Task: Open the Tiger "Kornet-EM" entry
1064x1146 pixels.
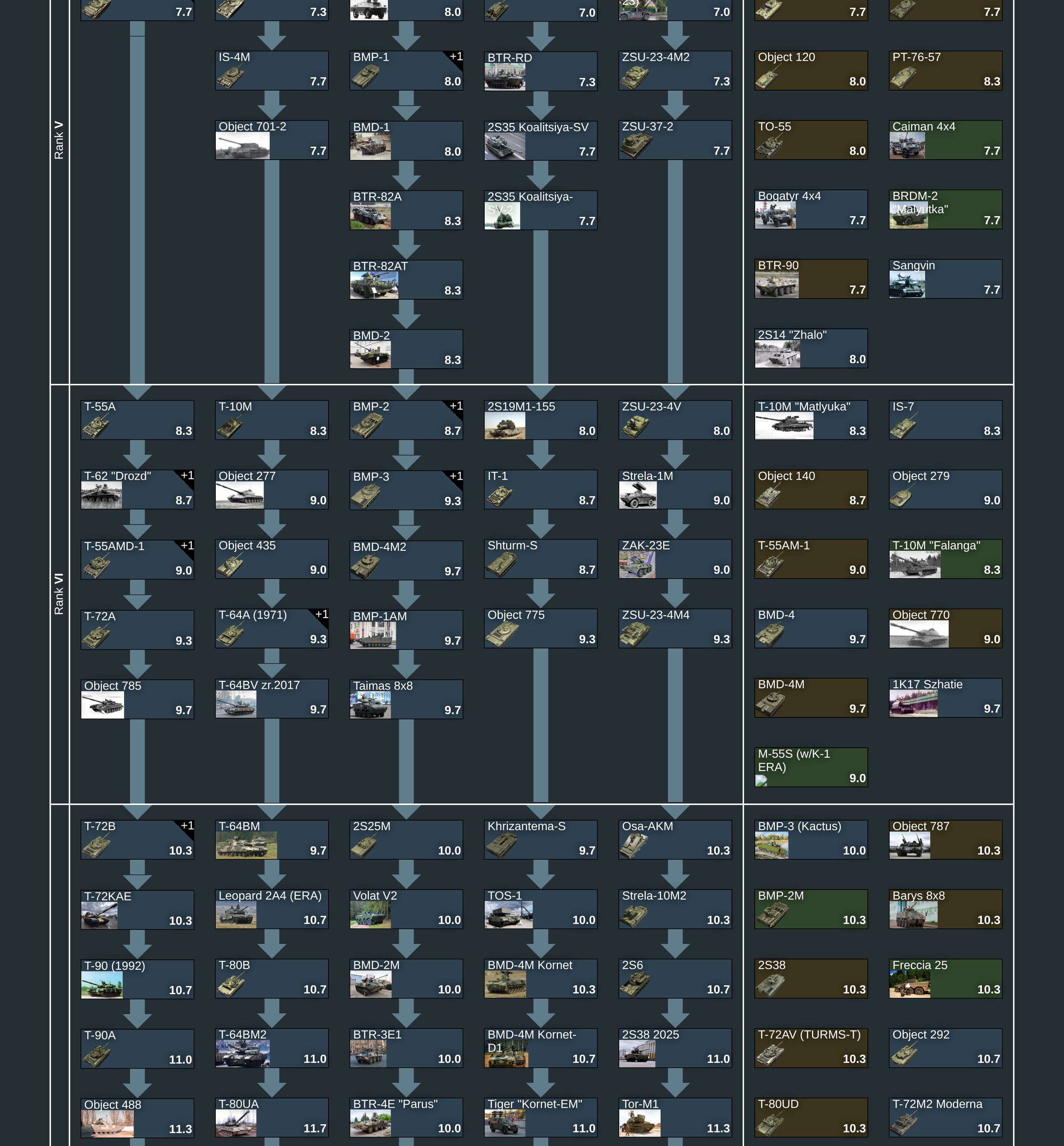Action: point(540,1117)
